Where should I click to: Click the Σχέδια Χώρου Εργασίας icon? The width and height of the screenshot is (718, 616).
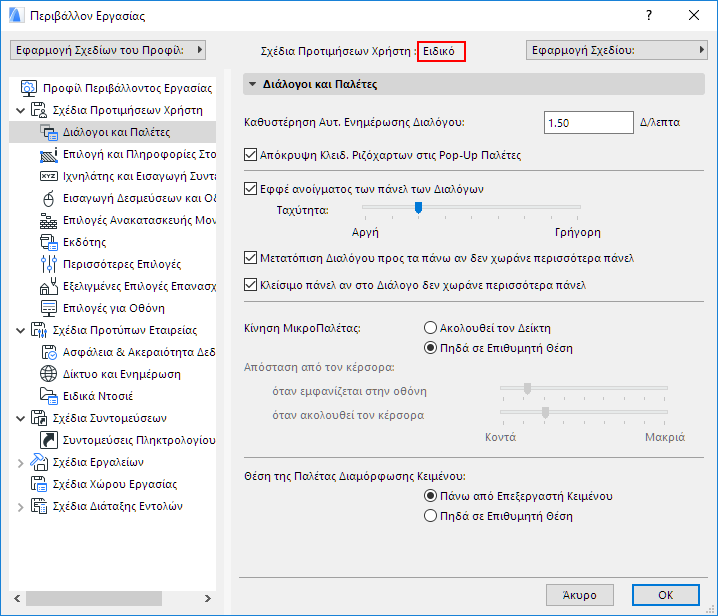[39, 484]
